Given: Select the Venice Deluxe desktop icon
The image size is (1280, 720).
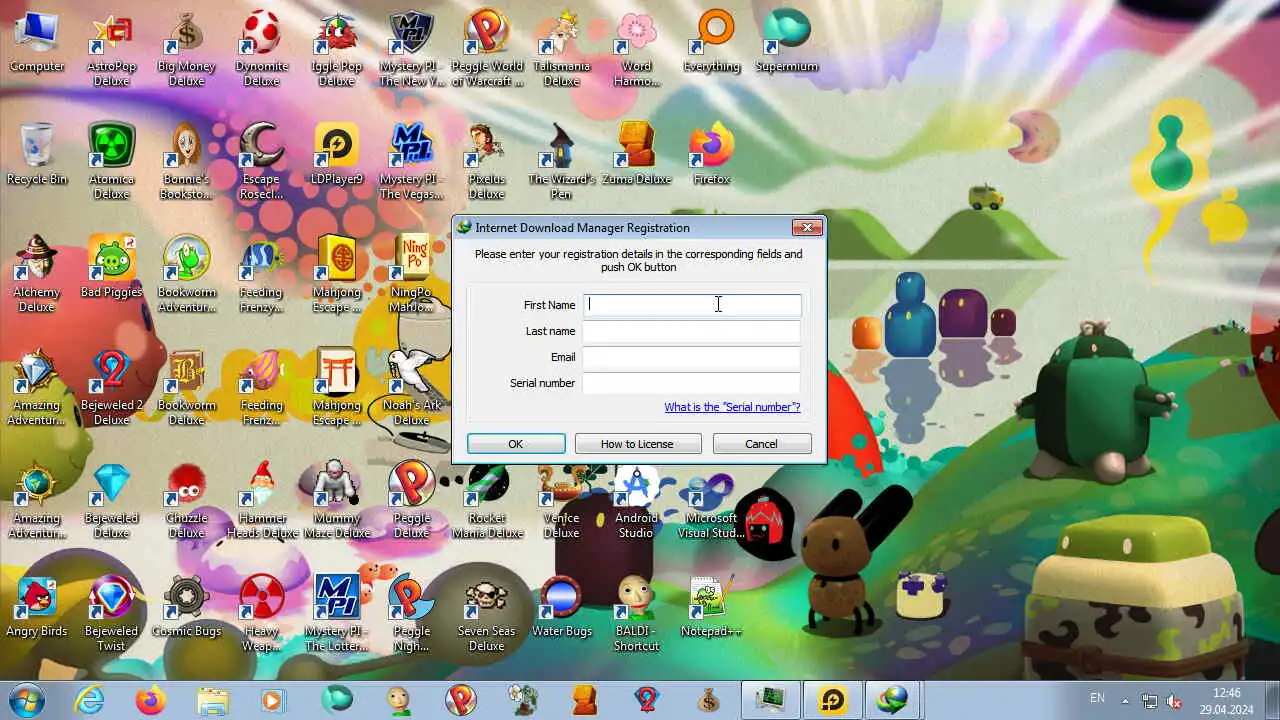Looking at the screenshot, I should (x=561, y=500).
